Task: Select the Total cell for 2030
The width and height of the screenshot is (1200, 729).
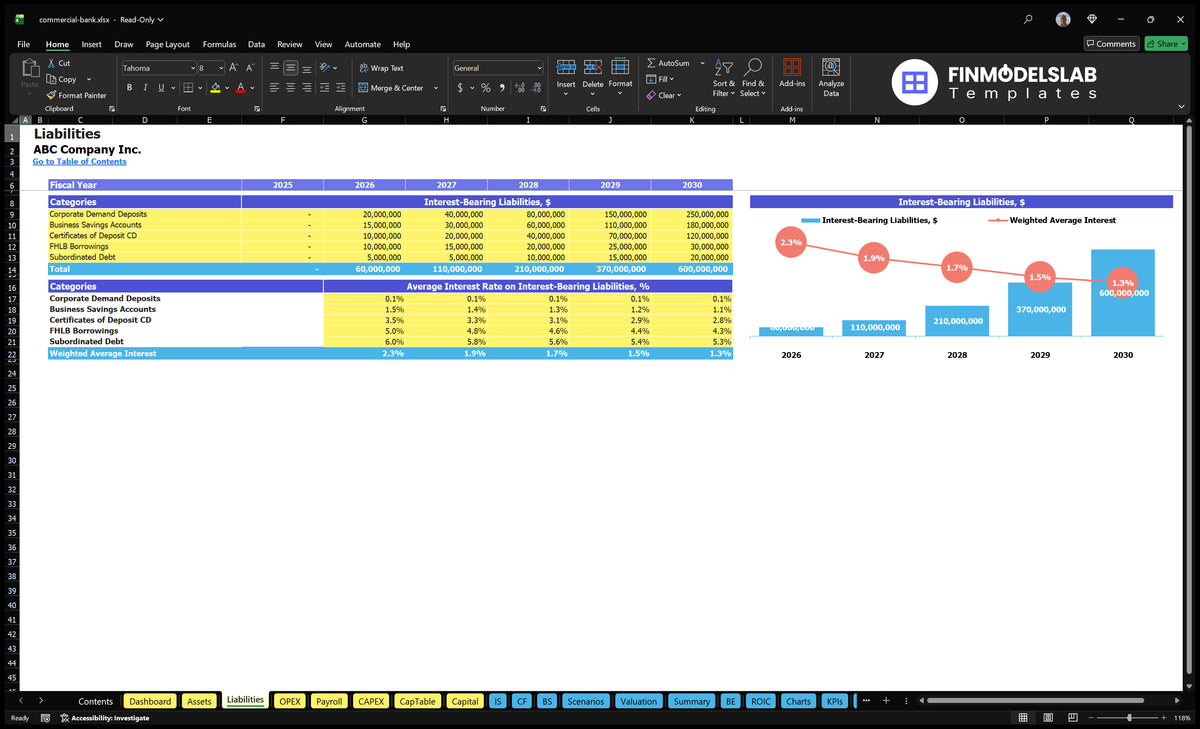Action: 692,269
